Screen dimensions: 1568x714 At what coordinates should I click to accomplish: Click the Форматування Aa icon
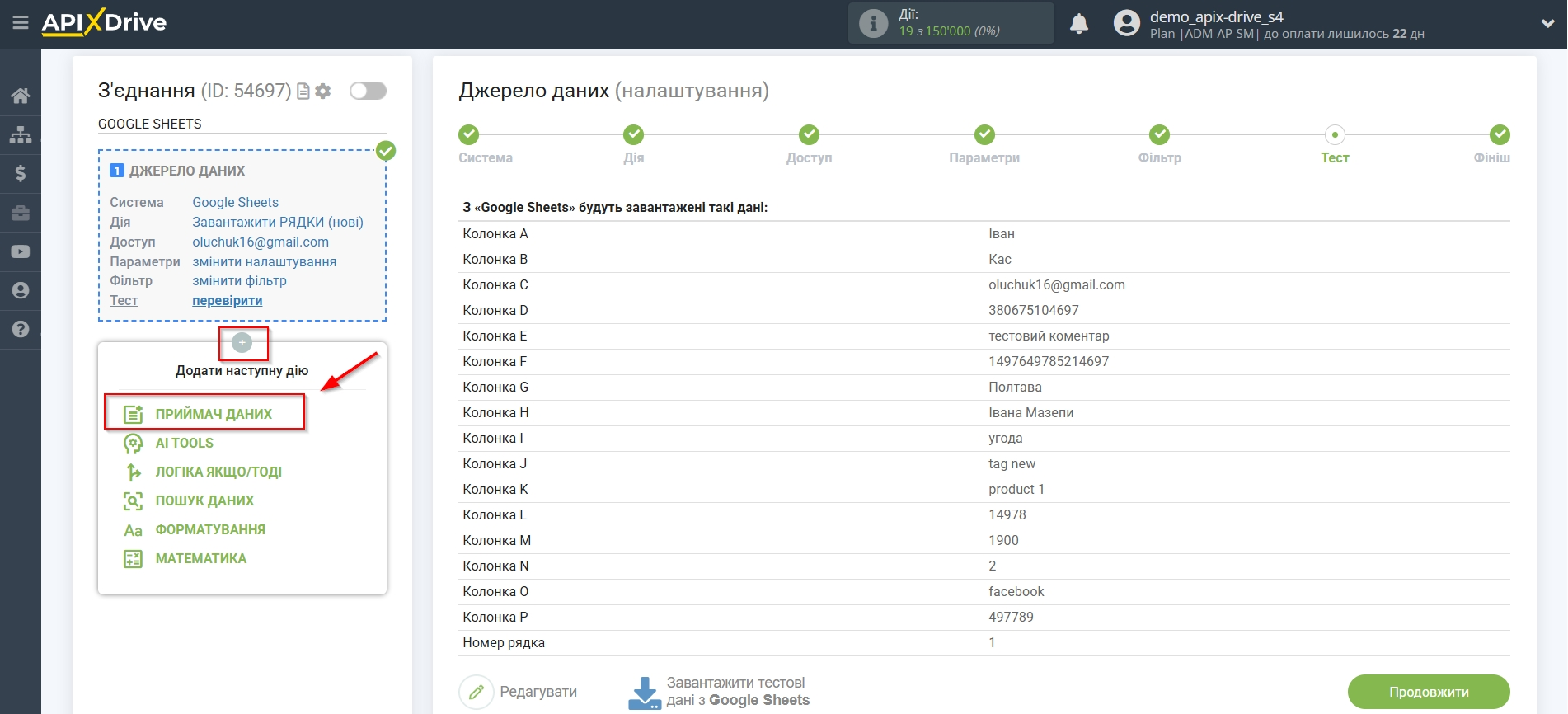[133, 530]
